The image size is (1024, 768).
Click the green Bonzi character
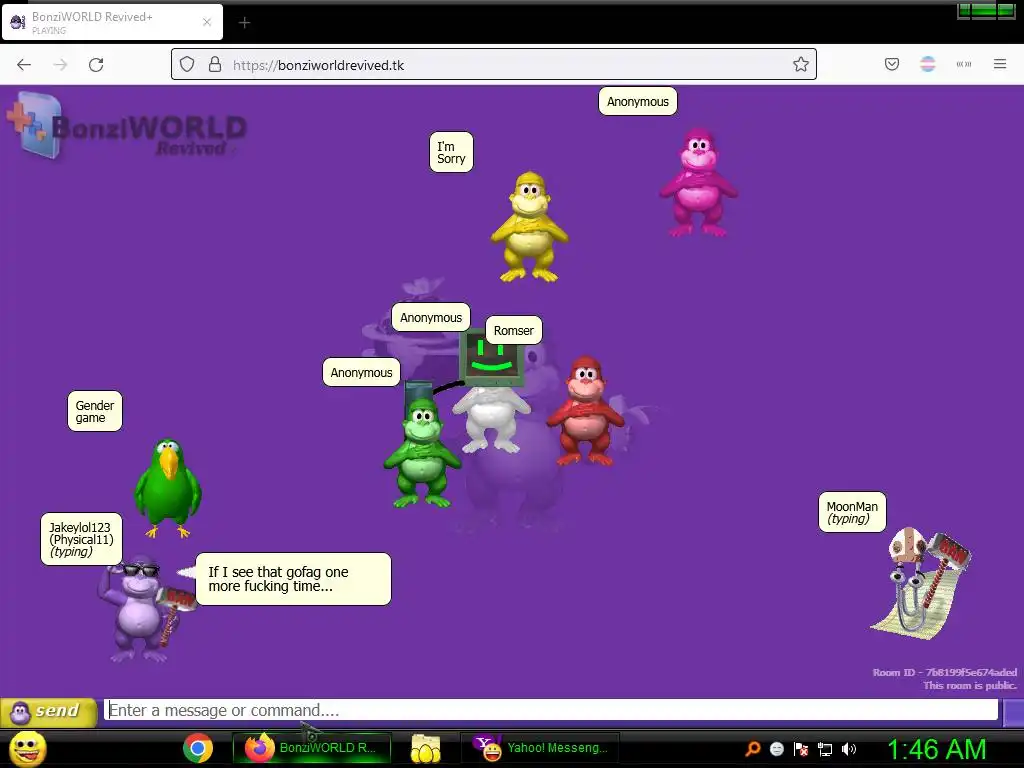click(422, 453)
